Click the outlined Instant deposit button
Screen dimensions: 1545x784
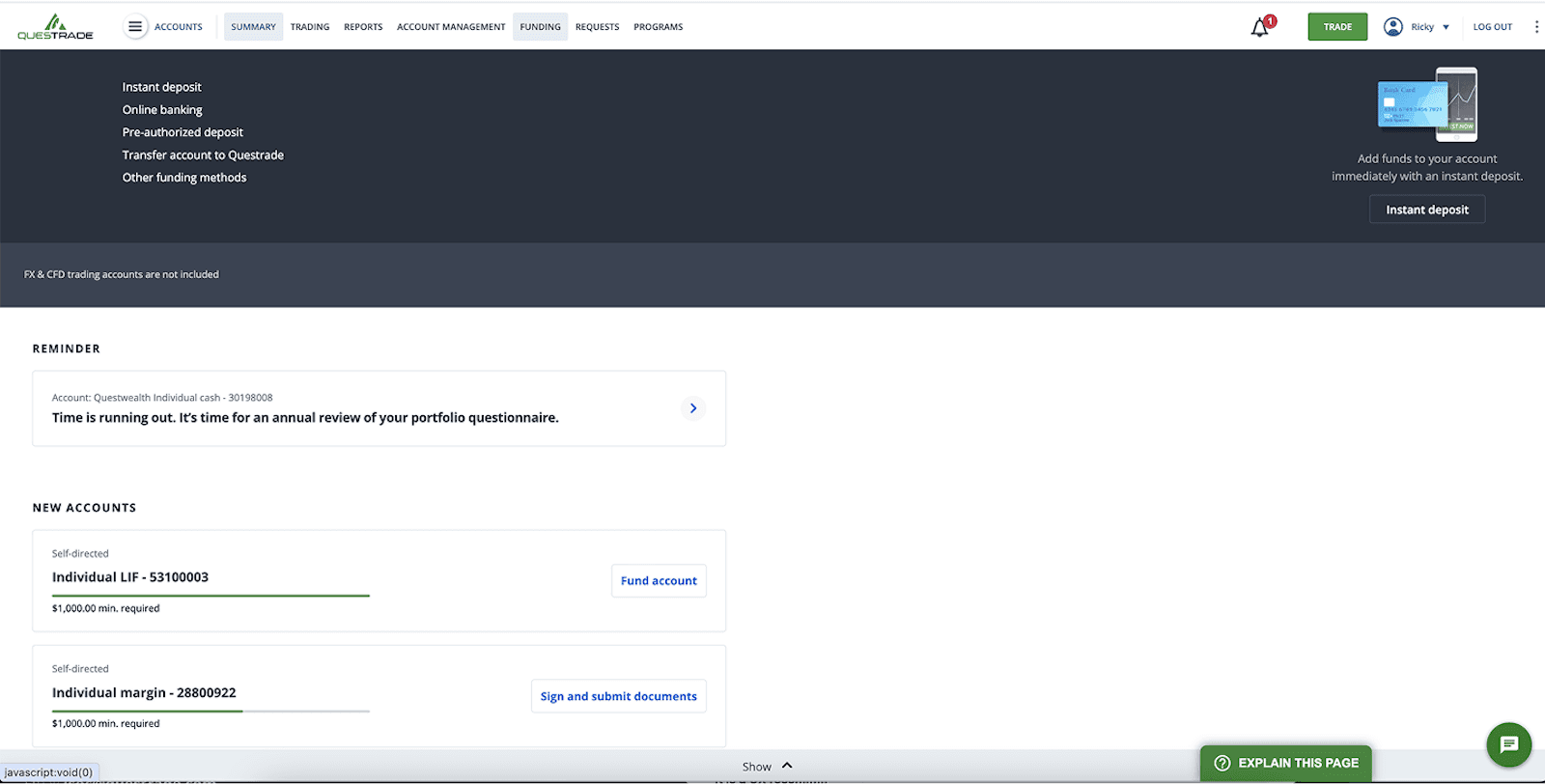click(1427, 210)
